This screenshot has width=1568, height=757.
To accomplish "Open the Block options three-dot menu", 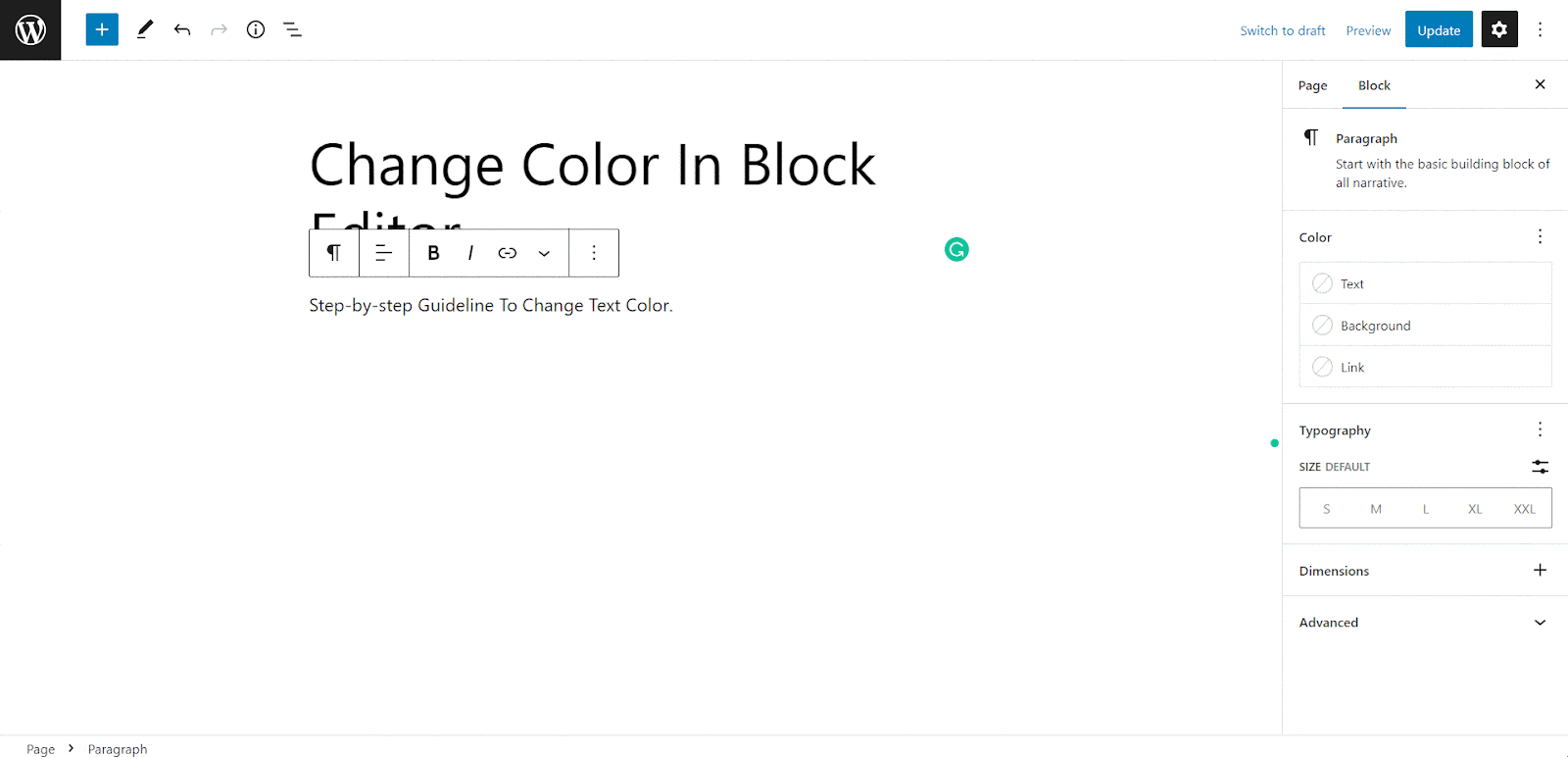I will coord(593,252).
